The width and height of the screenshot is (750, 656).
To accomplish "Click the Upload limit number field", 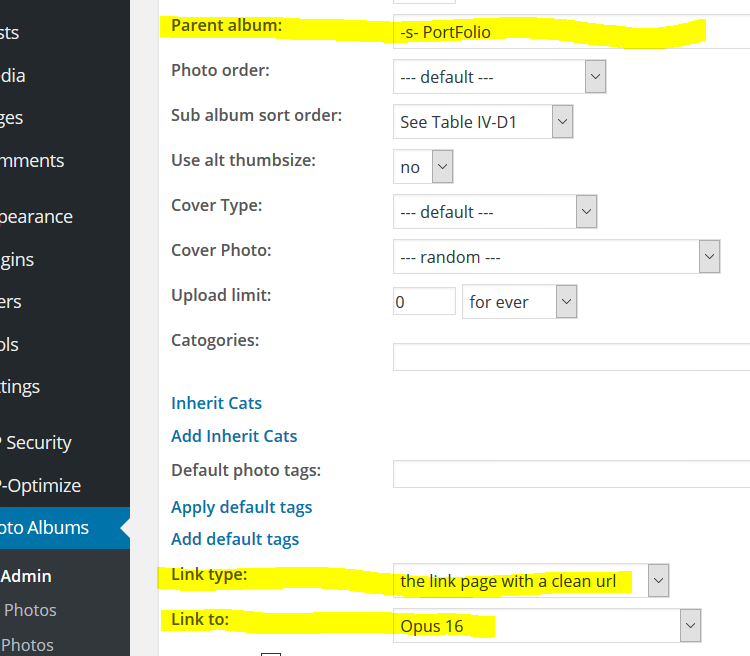I will (424, 302).
